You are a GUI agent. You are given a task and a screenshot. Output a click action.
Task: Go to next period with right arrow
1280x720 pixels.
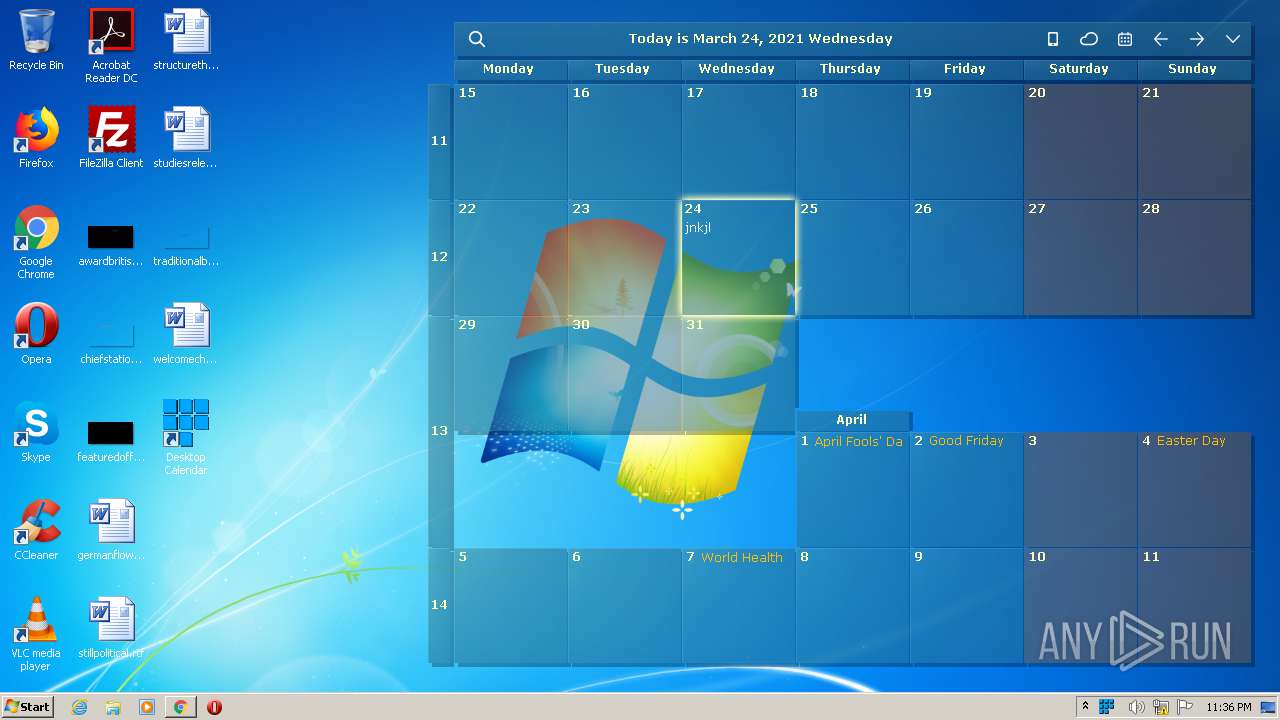1197,39
